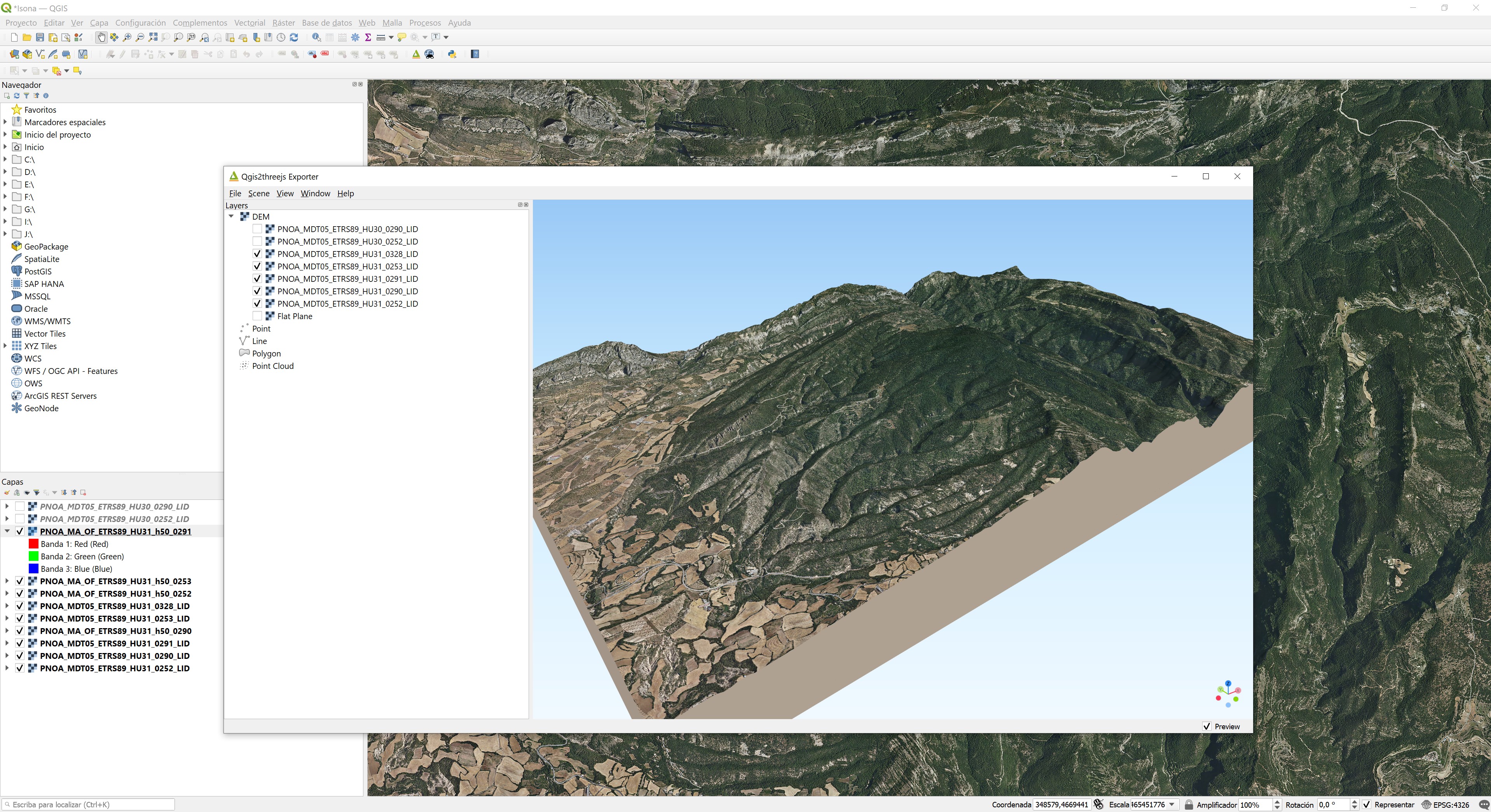
Task: Uncheck PNOA_MDT05_ETRS89_HU31_0328_LID in exporter layers
Action: coord(257,253)
